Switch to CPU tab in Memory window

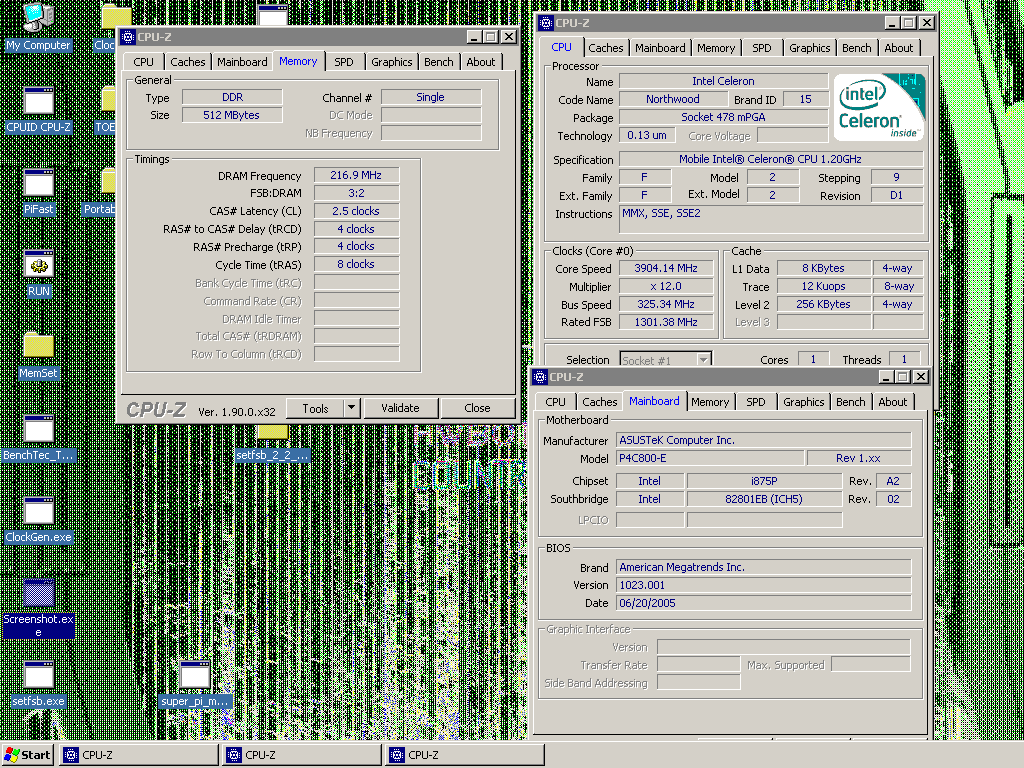[x=143, y=62]
